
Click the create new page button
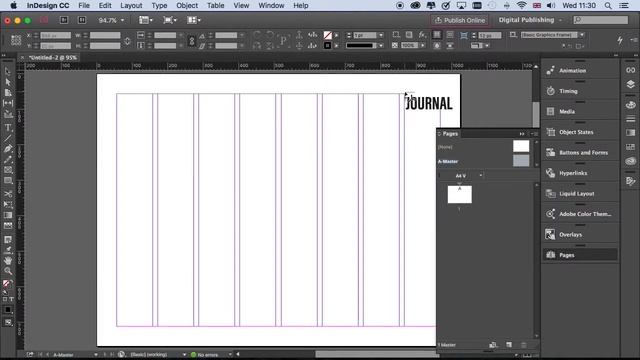coord(509,345)
